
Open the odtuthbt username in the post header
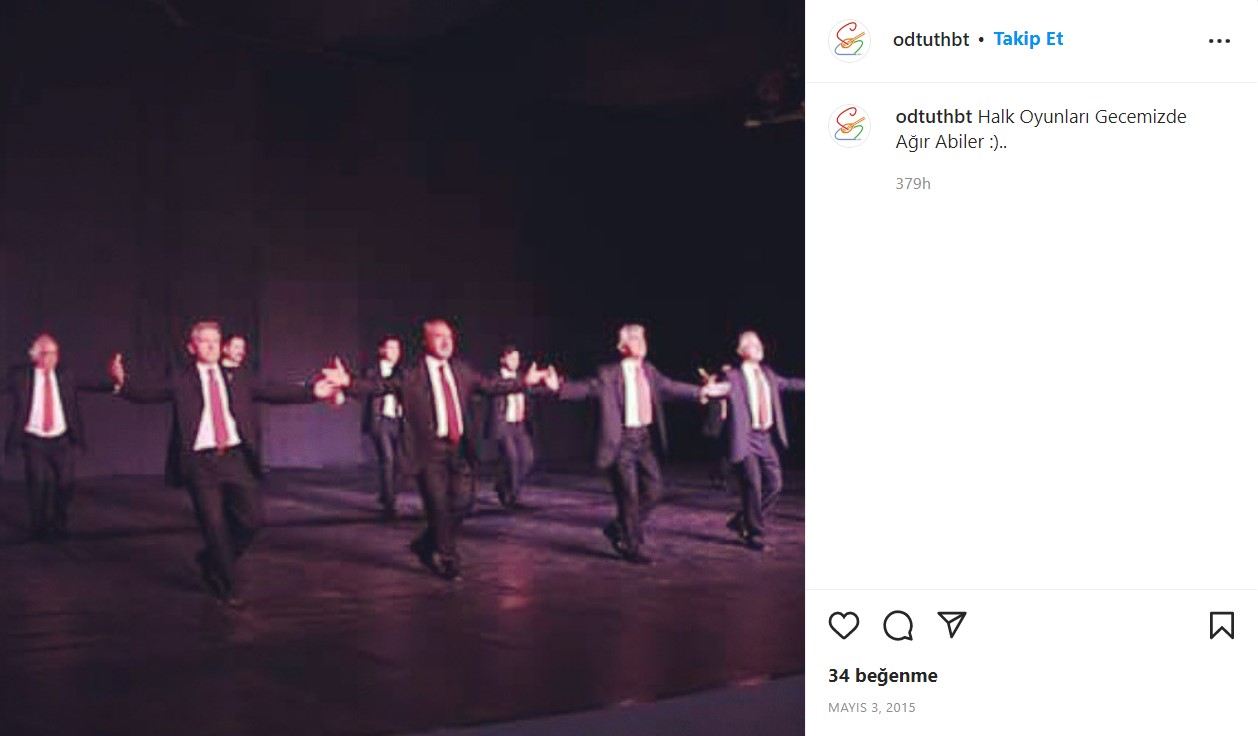tap(931, 40)
